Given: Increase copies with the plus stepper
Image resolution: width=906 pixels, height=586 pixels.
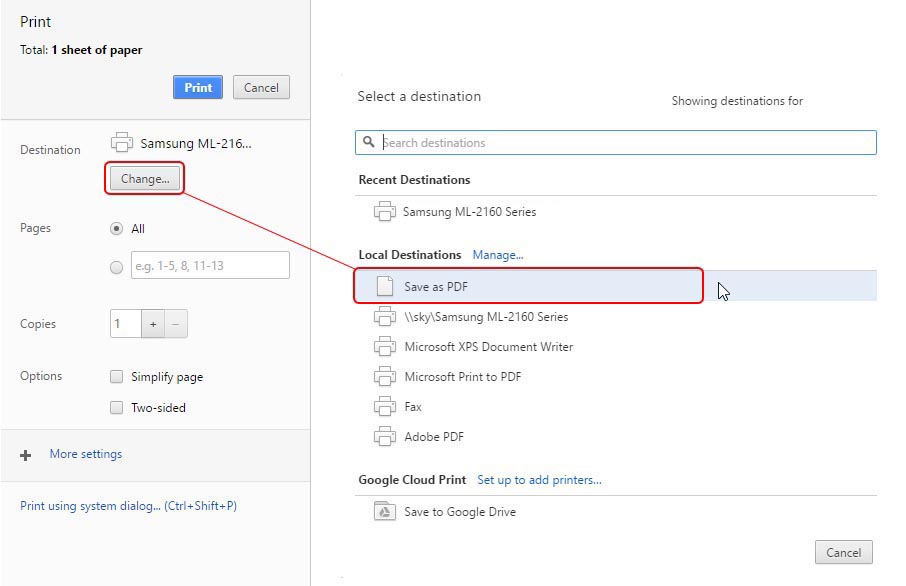Looking at the screenshot, I should (153, 324).
